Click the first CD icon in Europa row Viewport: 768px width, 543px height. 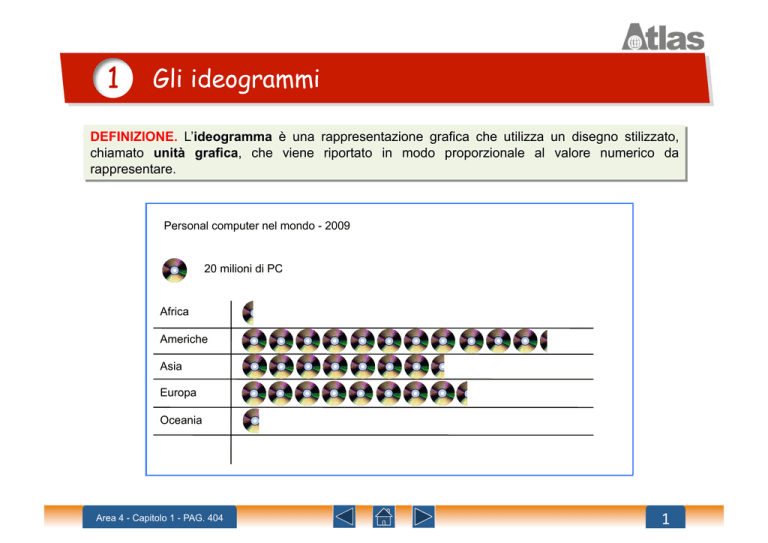point(254,394)
